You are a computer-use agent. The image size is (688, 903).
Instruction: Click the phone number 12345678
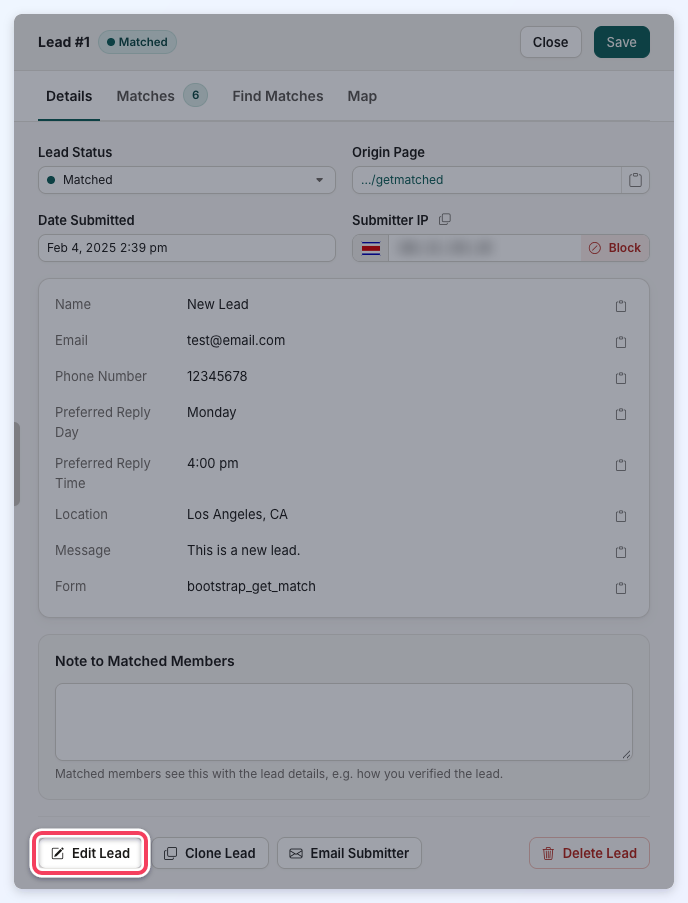point(217,377)
